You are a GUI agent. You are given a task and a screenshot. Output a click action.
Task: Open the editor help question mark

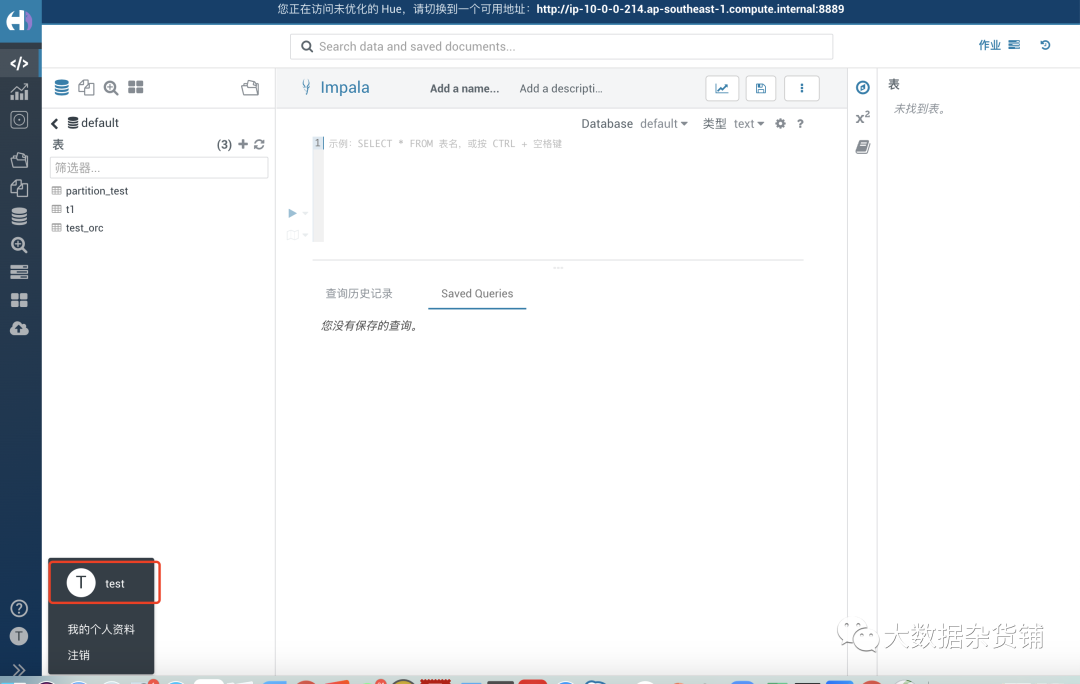(800, 123)
